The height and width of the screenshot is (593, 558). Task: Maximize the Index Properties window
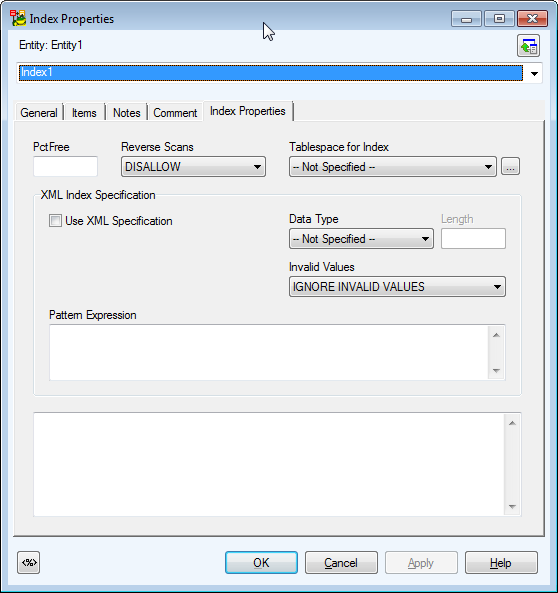(499, 19)
